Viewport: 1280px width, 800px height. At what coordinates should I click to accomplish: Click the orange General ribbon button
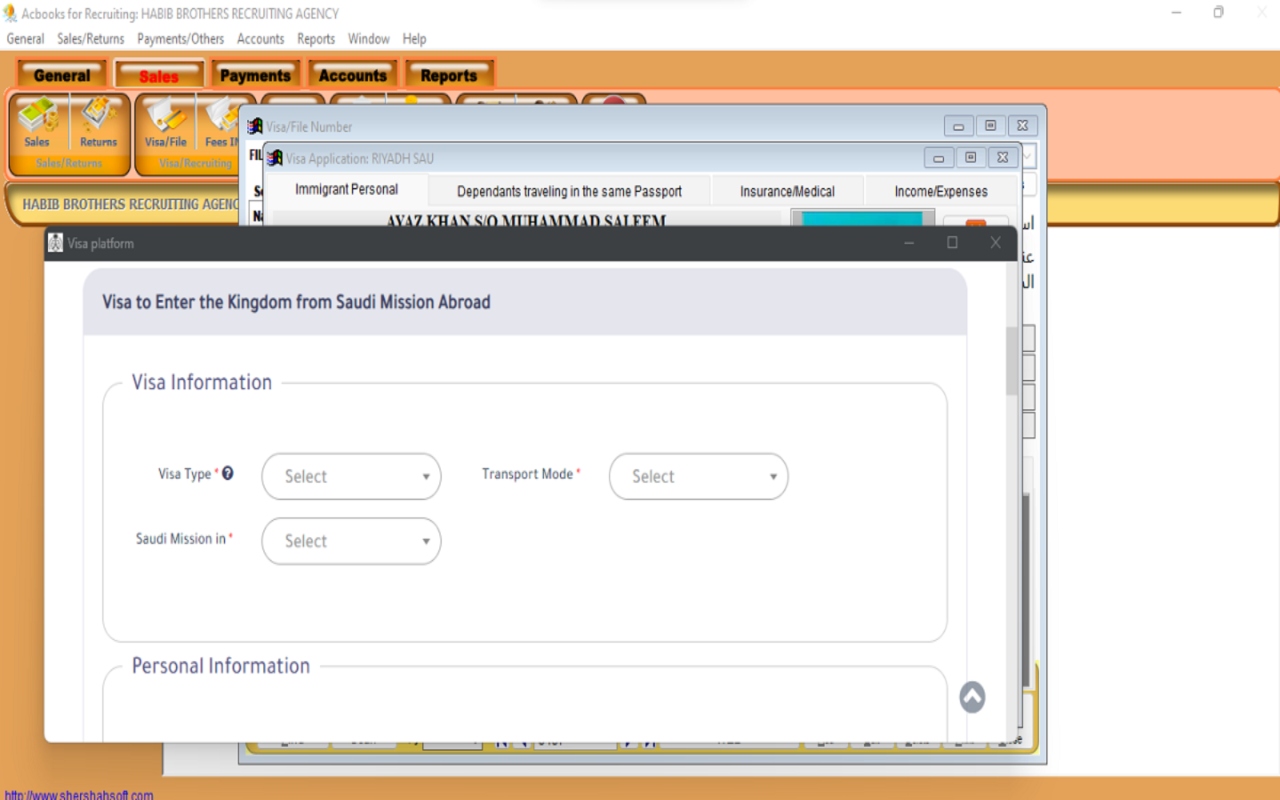(62, 75)
